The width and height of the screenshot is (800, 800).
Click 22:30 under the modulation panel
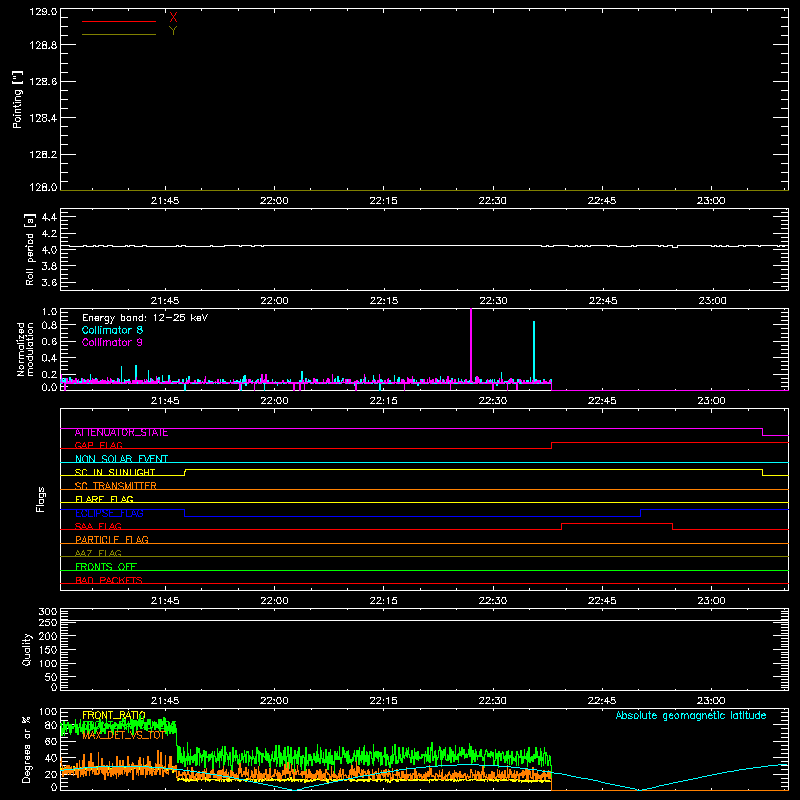pos(493,401)
